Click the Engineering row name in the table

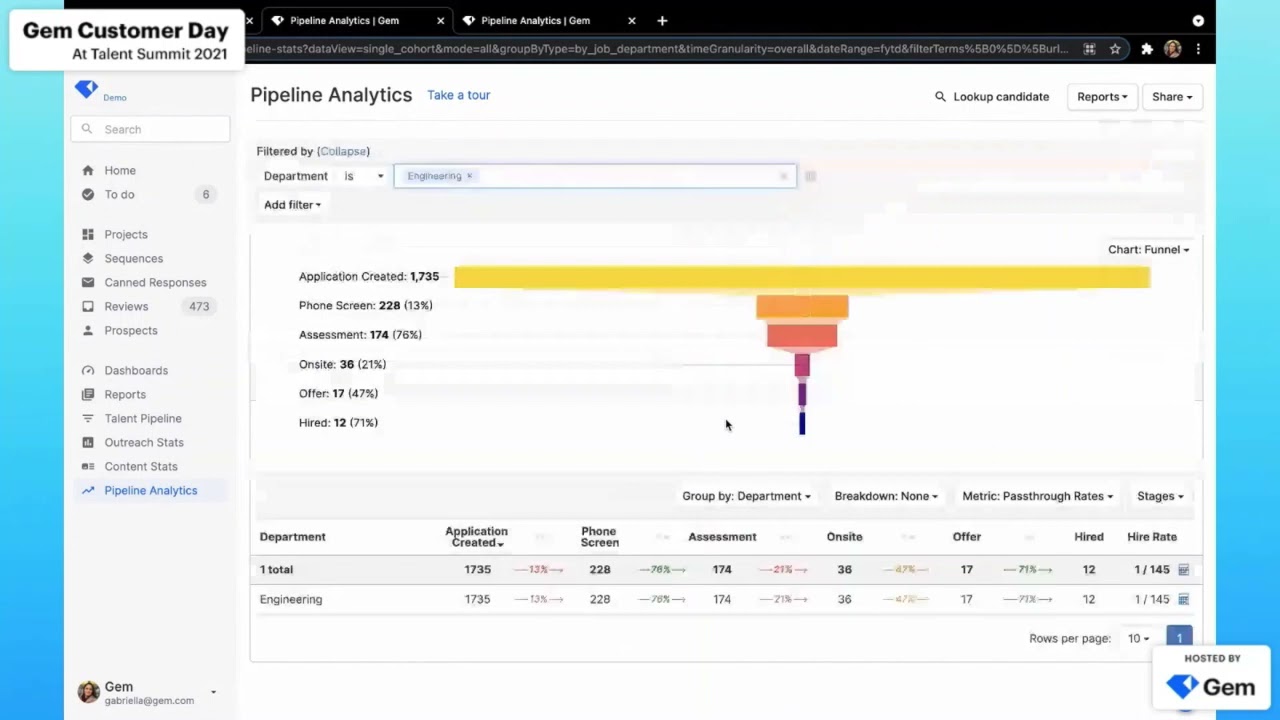291,599
